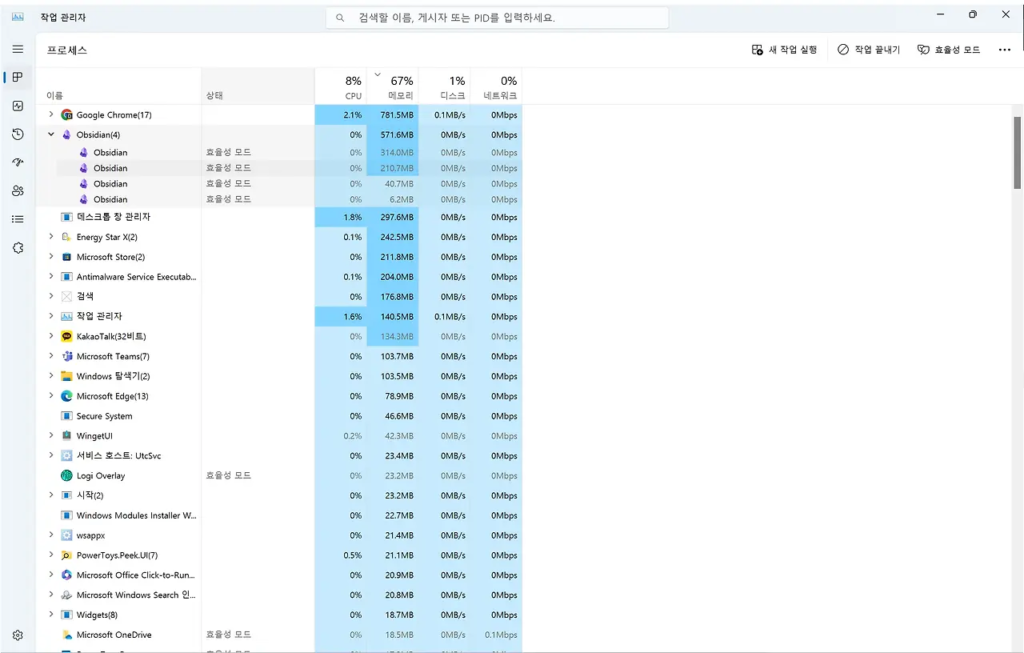Open the Performance page icon in sidebar
1024x653 pixels.
[x=18, y=106]
